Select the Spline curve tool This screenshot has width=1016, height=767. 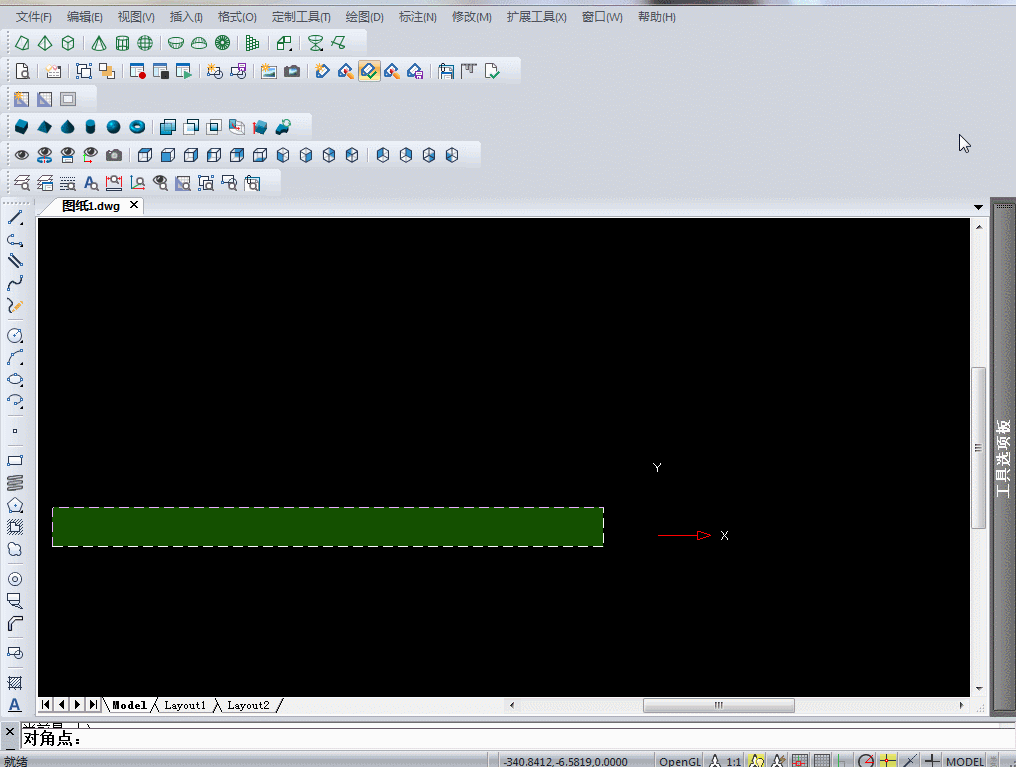(15, 284)
